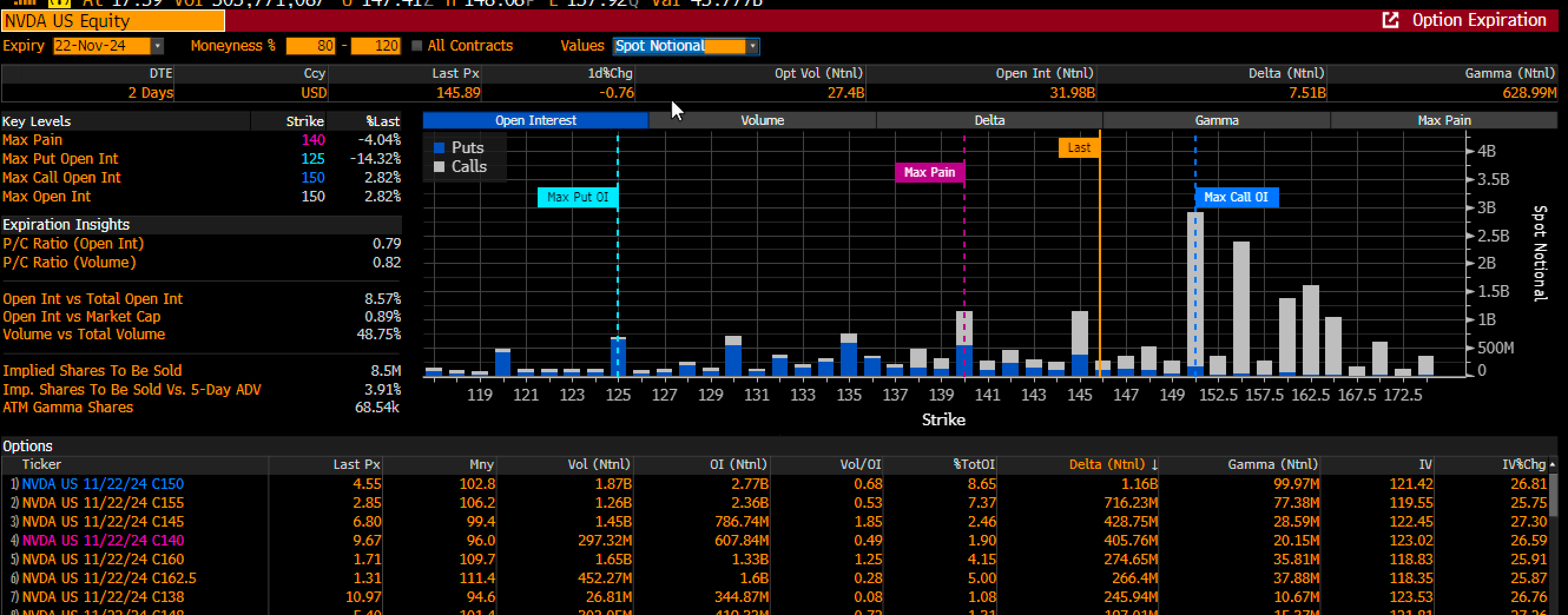Click the Expiry field showing 22-Nov-24
The height and width of the screenshot is (615, 1568).
coord(101,46)
